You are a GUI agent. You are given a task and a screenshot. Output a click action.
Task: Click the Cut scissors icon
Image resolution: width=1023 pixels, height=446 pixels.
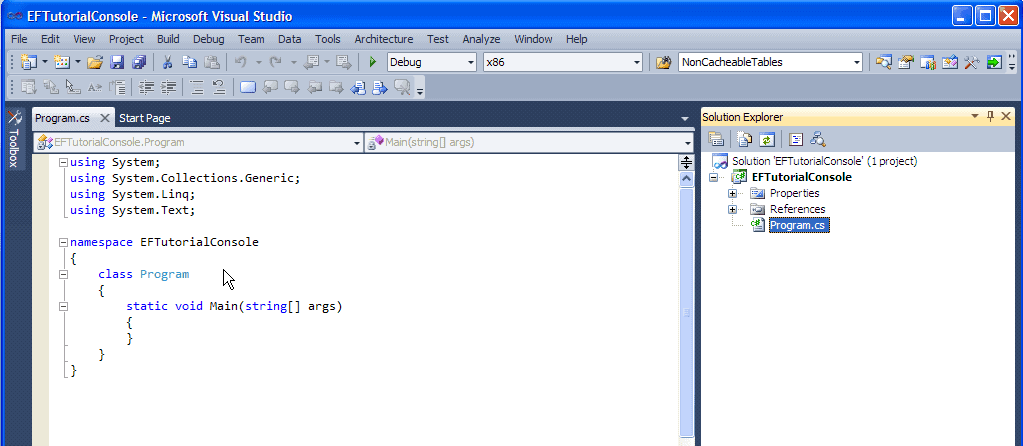[x=167, y=62]
